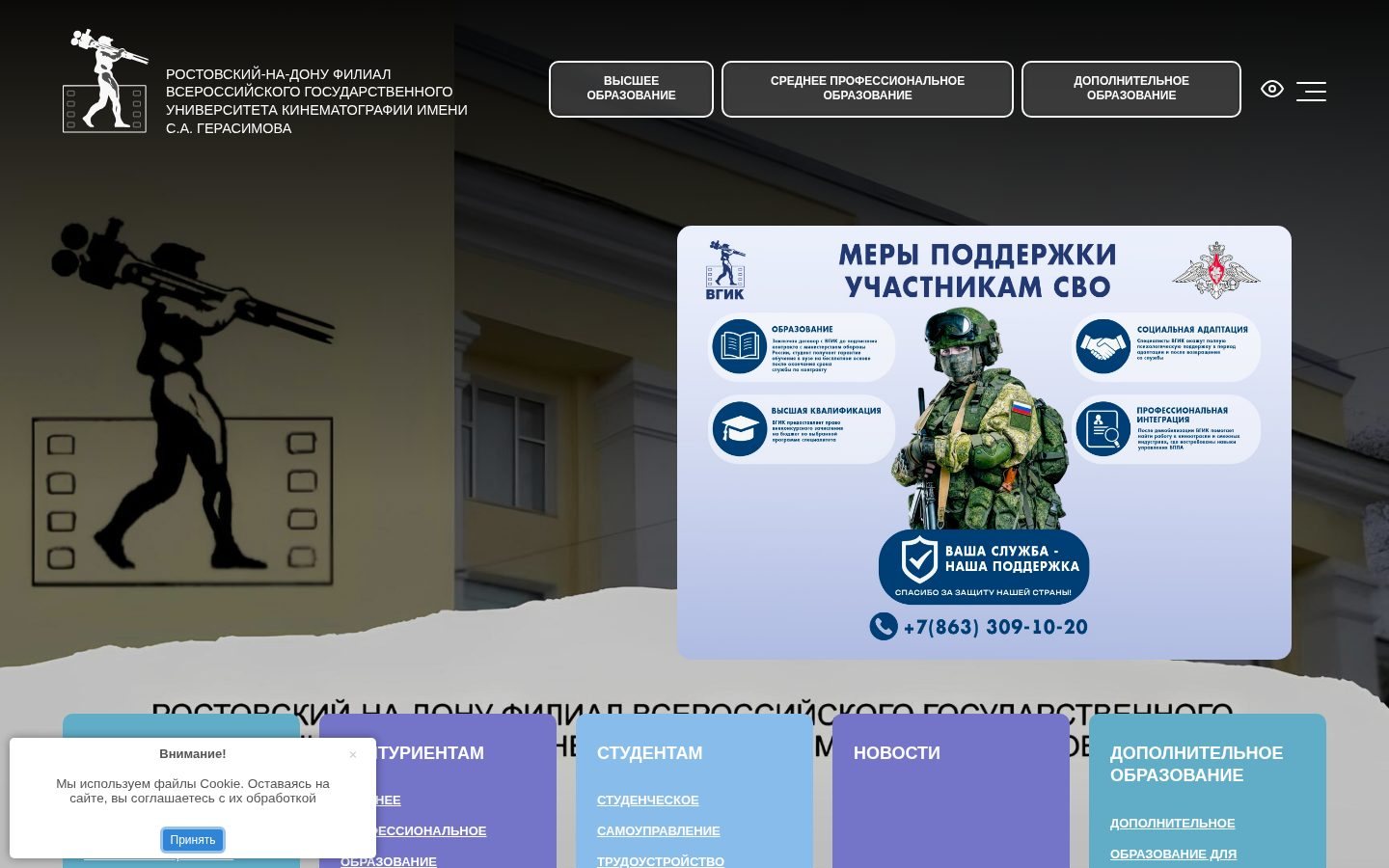Click the VGIK film-camera logo in the header
Screen dimensions: 1389x868
105,81
